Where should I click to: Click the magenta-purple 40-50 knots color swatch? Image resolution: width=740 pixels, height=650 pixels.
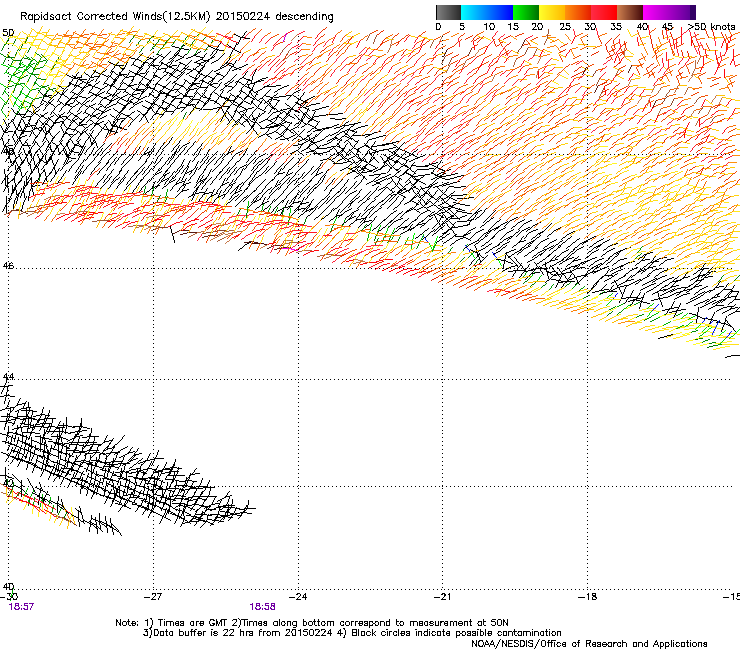pos(669,12)
